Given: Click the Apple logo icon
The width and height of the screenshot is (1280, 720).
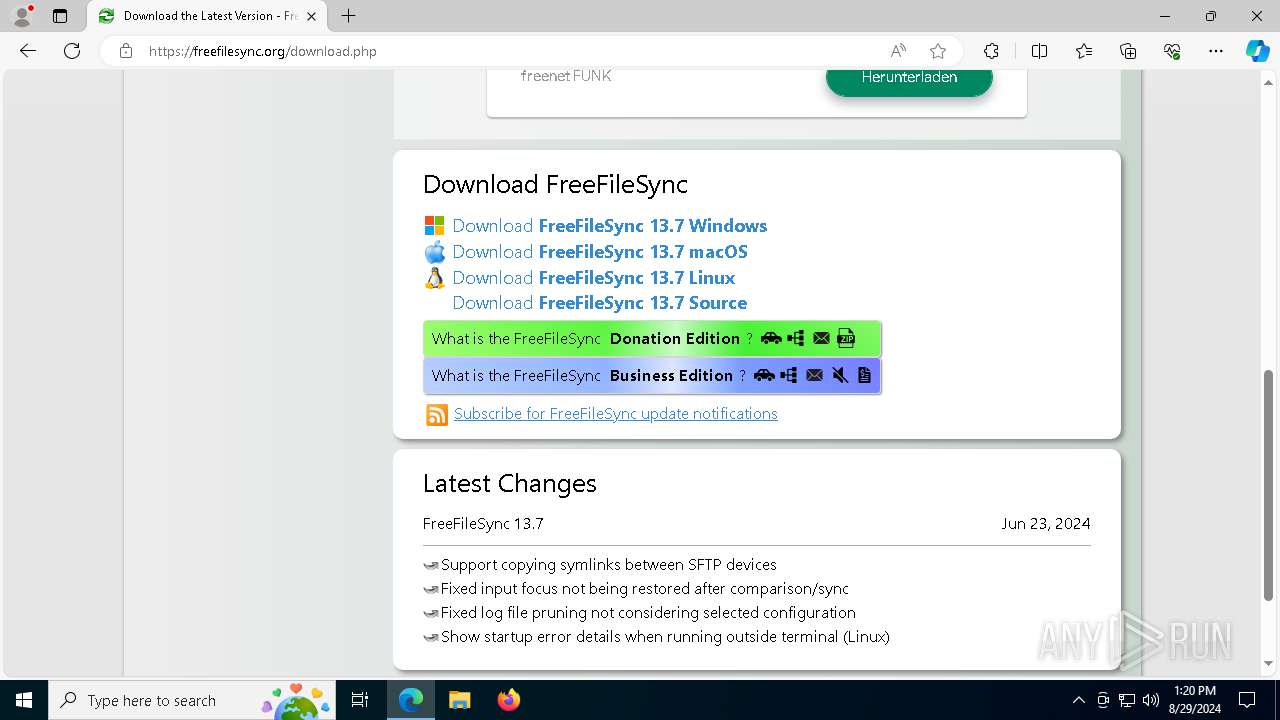Looking at the screenshot, I should tap(434, 252).
